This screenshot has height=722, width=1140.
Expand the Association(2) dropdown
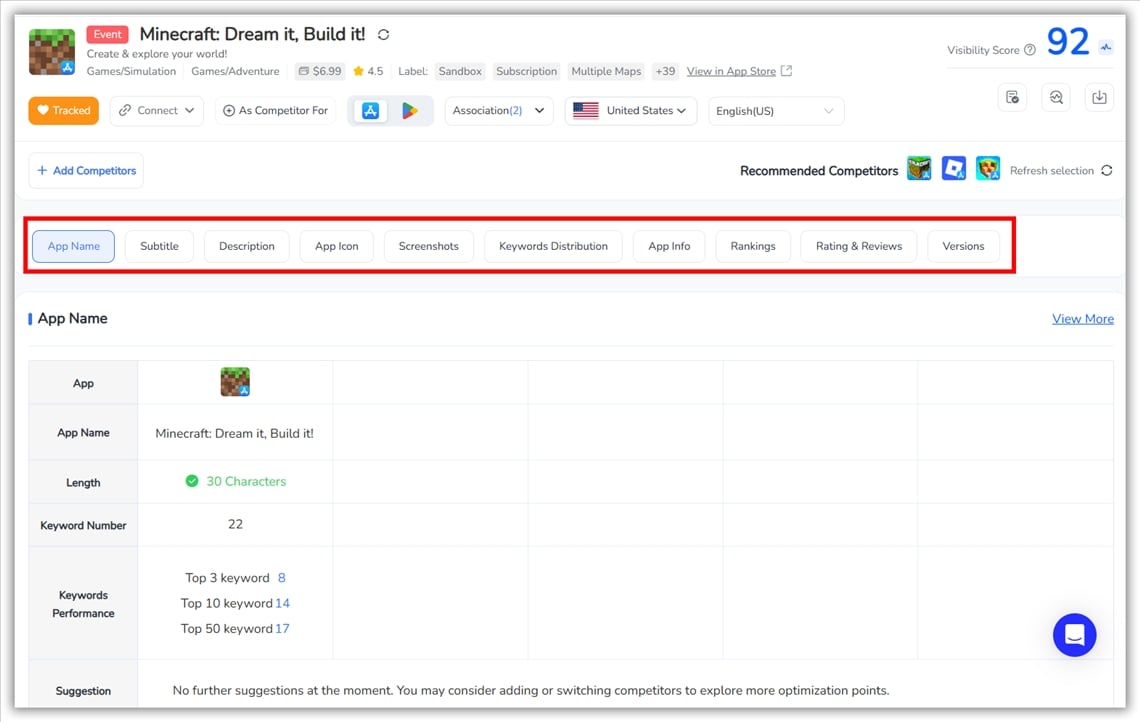pos(498,111)
